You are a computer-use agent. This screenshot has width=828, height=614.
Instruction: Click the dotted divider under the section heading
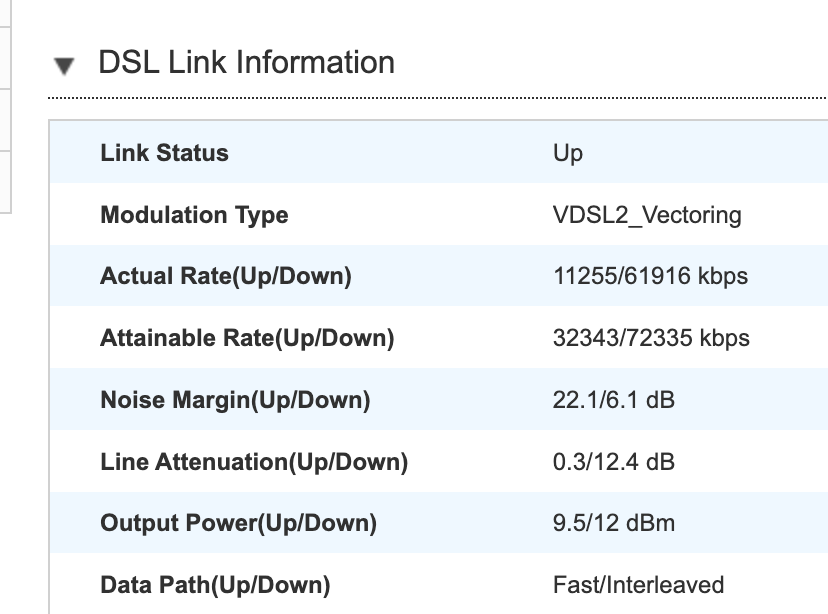(438, 98)
